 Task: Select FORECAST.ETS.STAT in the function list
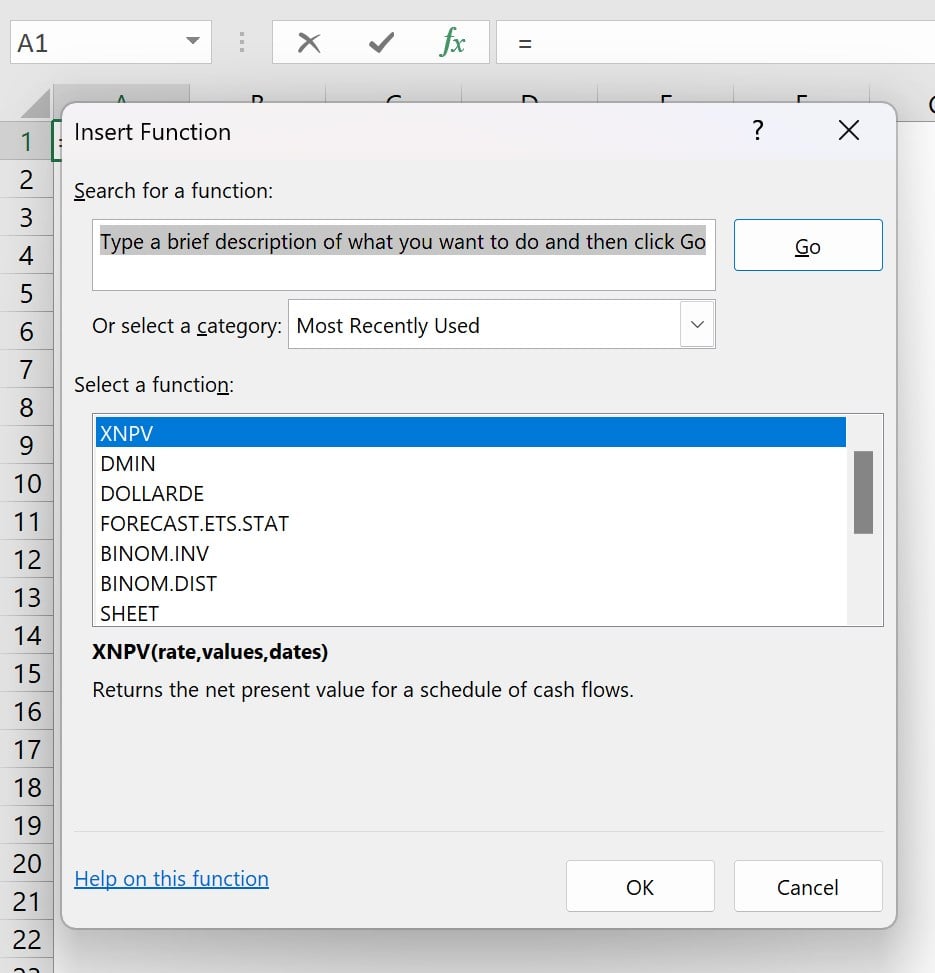[470, 524]
